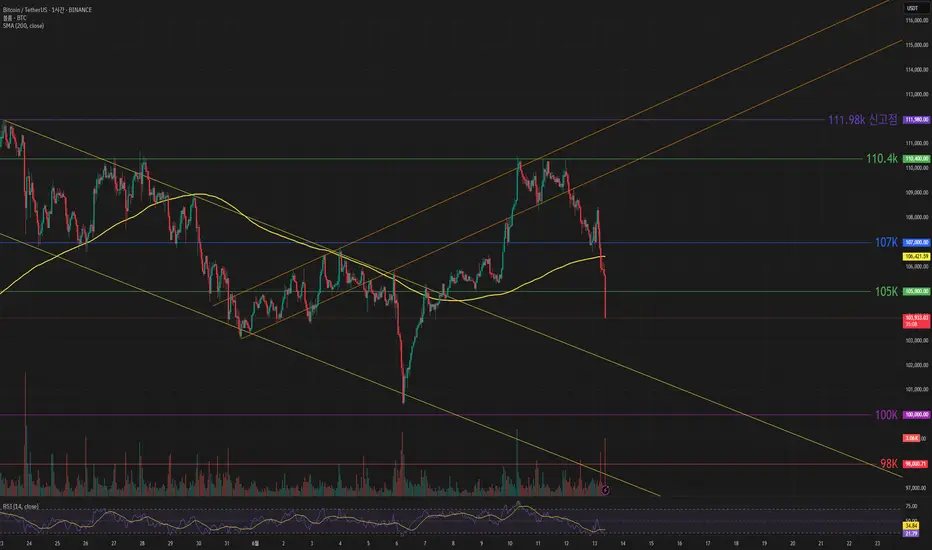The image size is (932, 550).
Task: Click the green 105,000.00 price tag
Action: [x=917, y=291]
